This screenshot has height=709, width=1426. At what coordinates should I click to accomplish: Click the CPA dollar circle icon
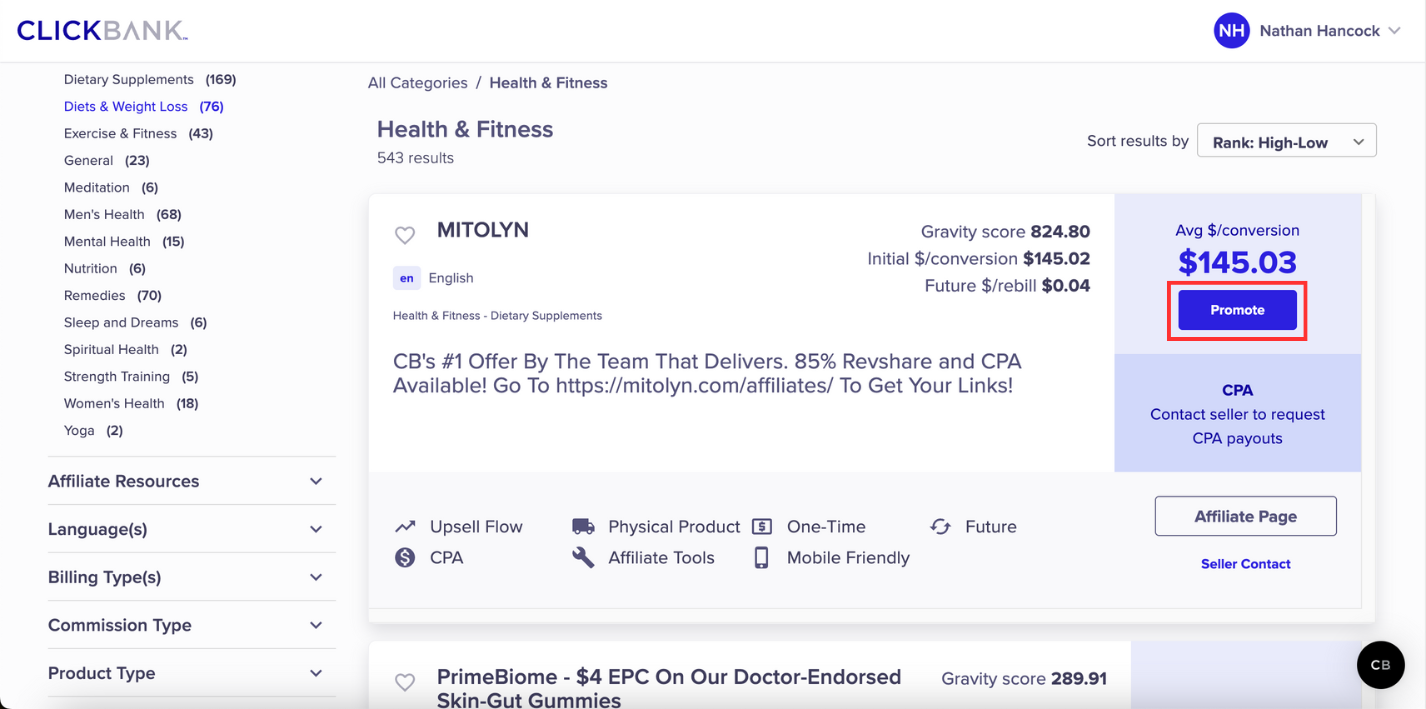click(x=405, y=558)
